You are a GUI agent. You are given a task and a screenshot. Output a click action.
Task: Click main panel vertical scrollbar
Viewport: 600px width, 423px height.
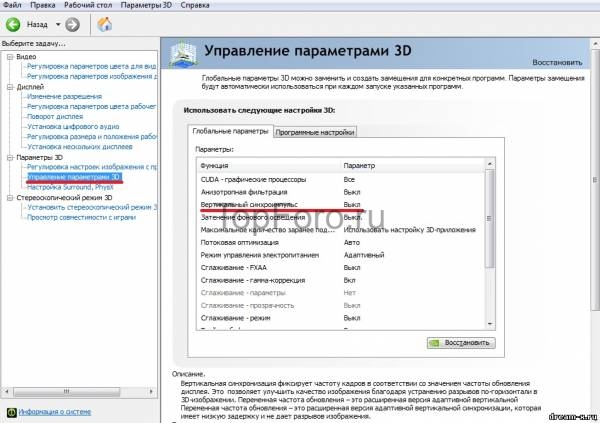595,179
